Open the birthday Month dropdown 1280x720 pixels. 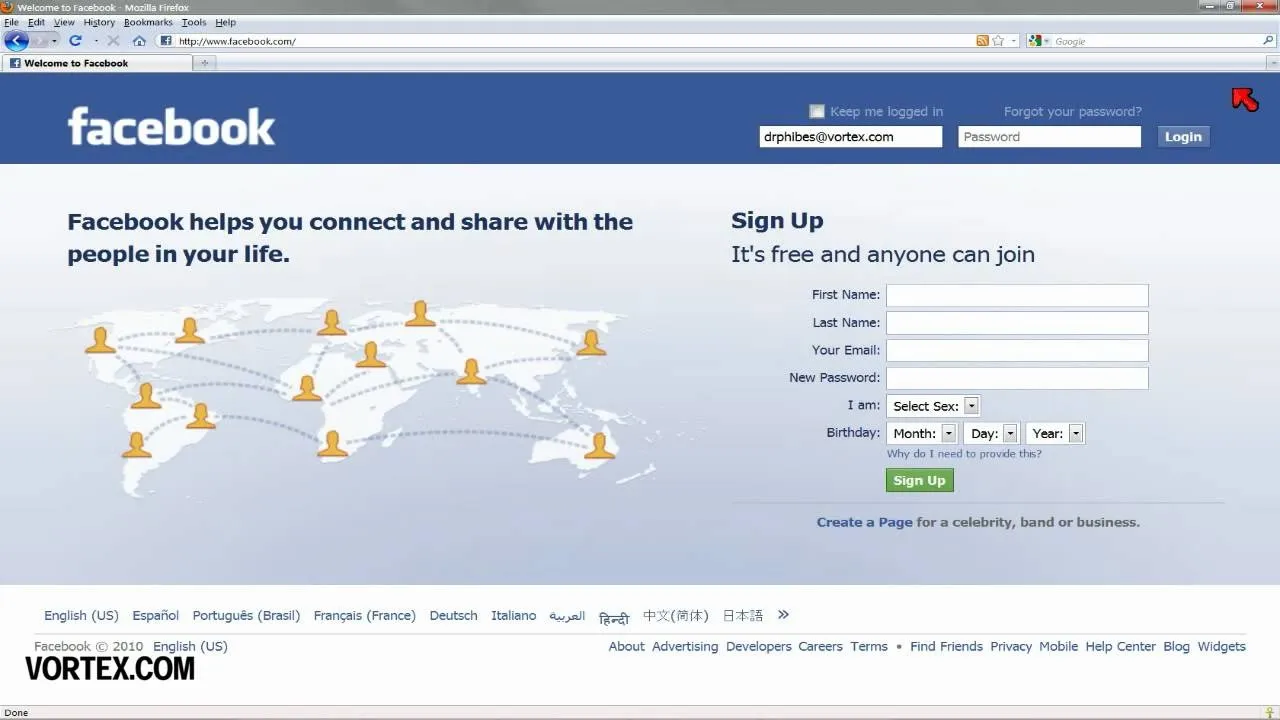(921, 433)
